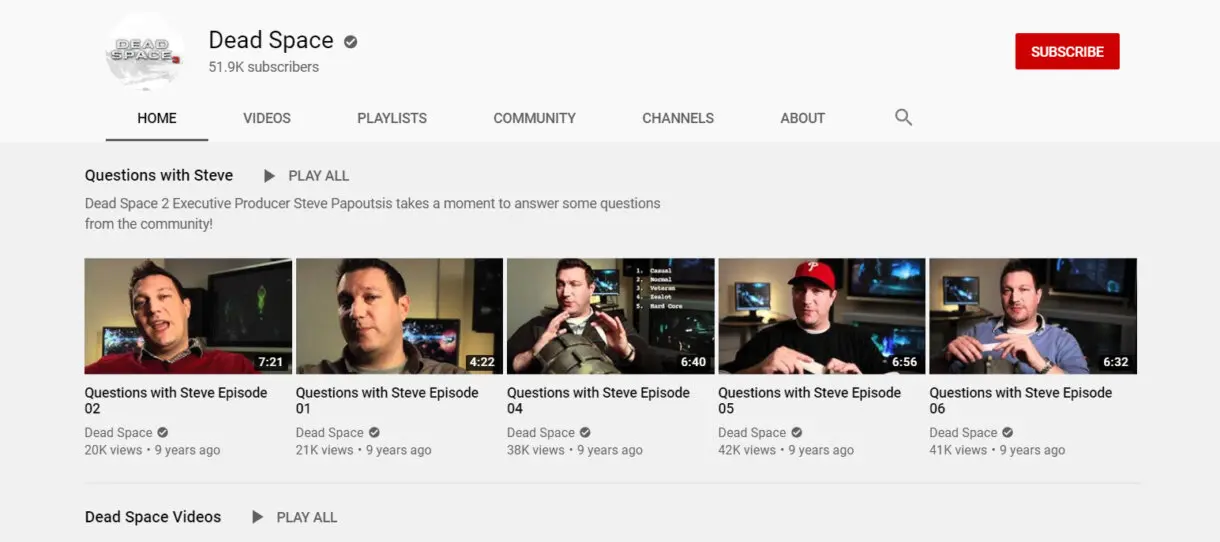Open the Channels tab
This screenshot has height=542, width=1220.
678,118
